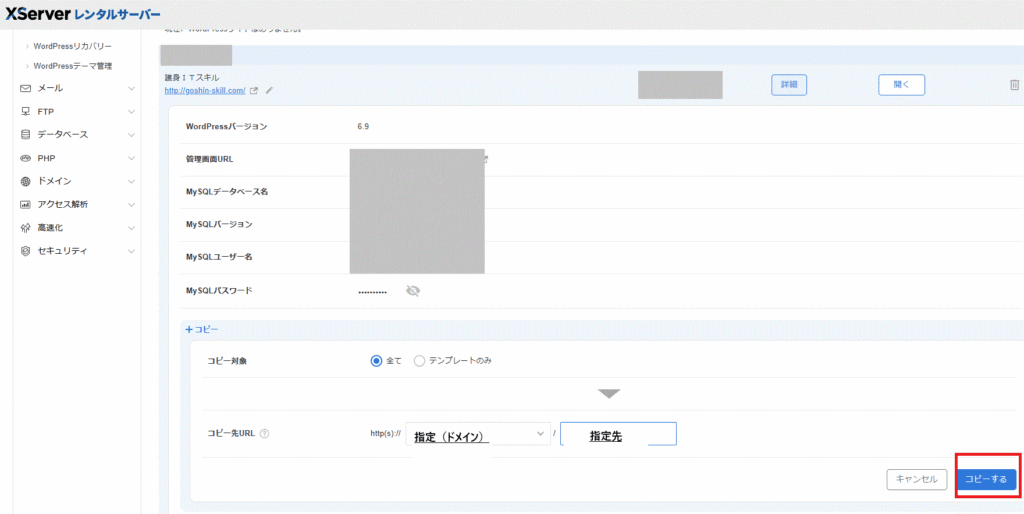The image size is (1024, 514).
Task: Expand the FTP menu chevron
Action: click(x=131, y=112)
